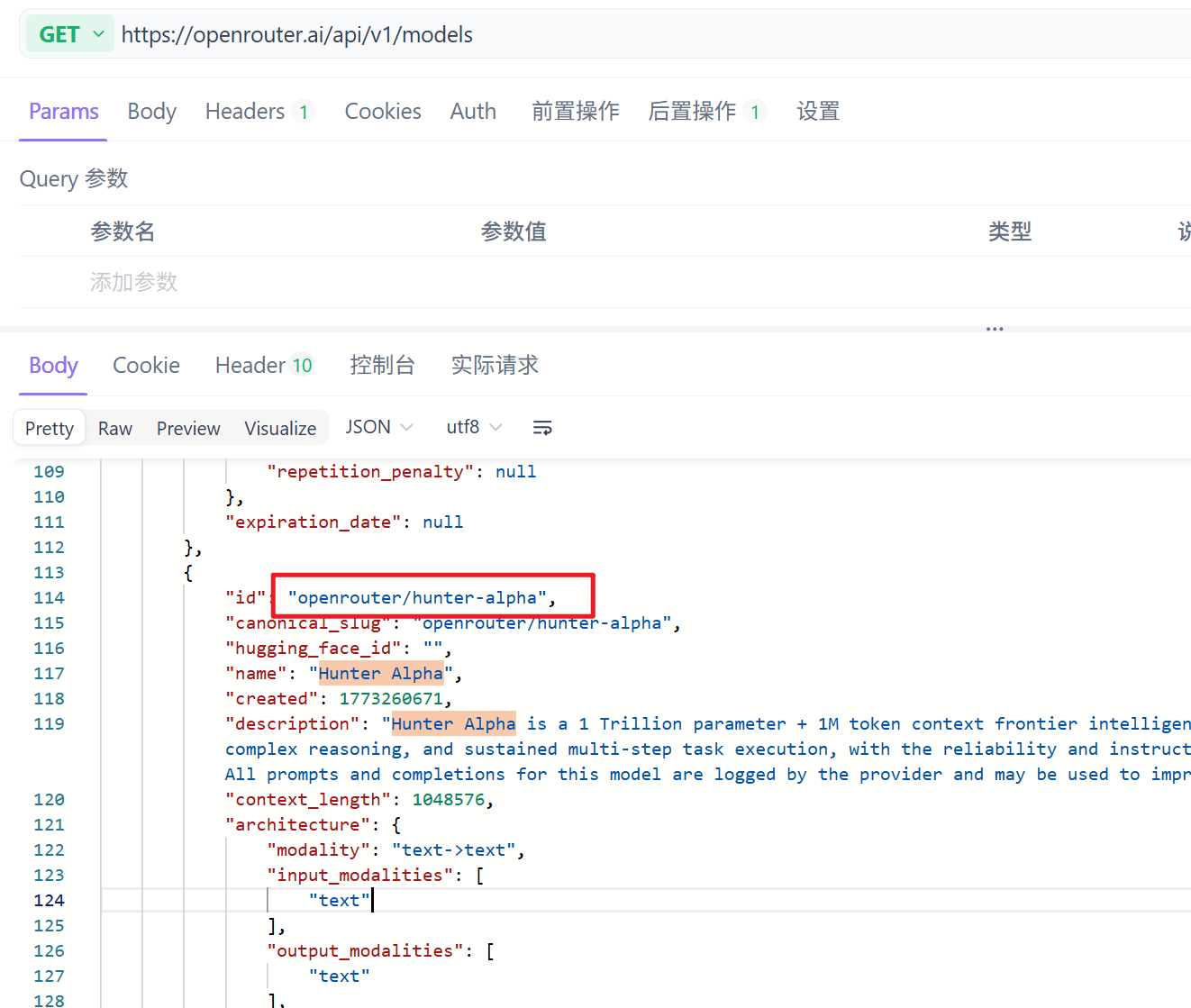Select the Pretty view button
This screenshot has height=1008, width=1191.
[50, 428]
